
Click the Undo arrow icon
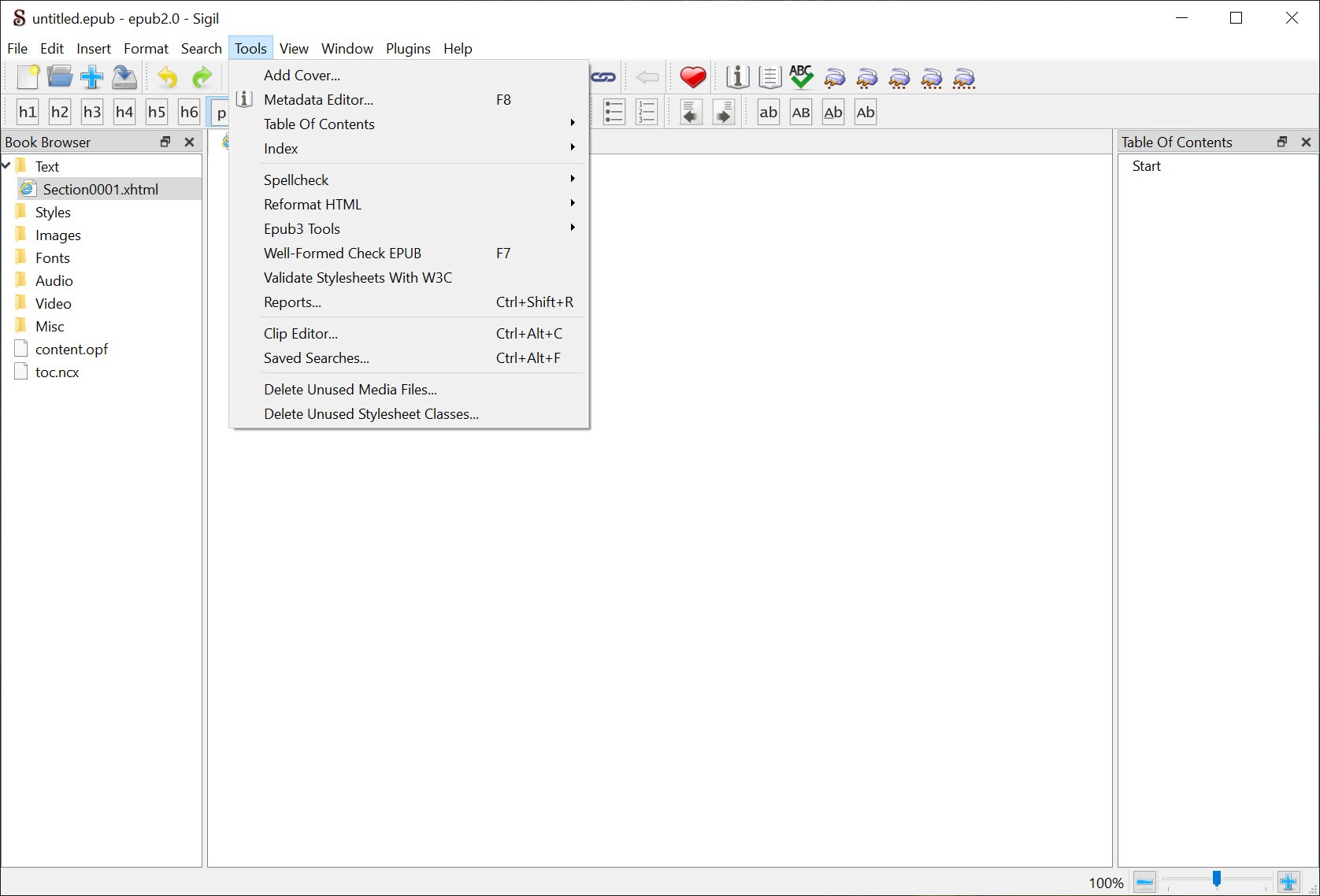click(167, 77)
